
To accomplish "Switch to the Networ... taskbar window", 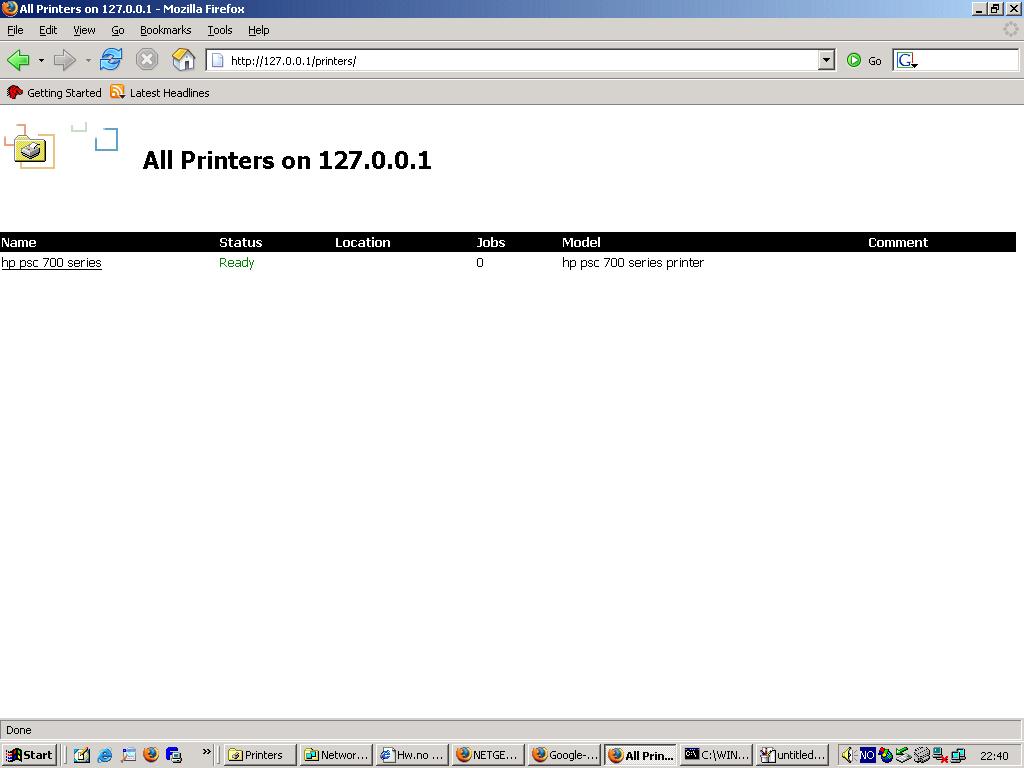I will pyautogui.click(x=336, y=755).
